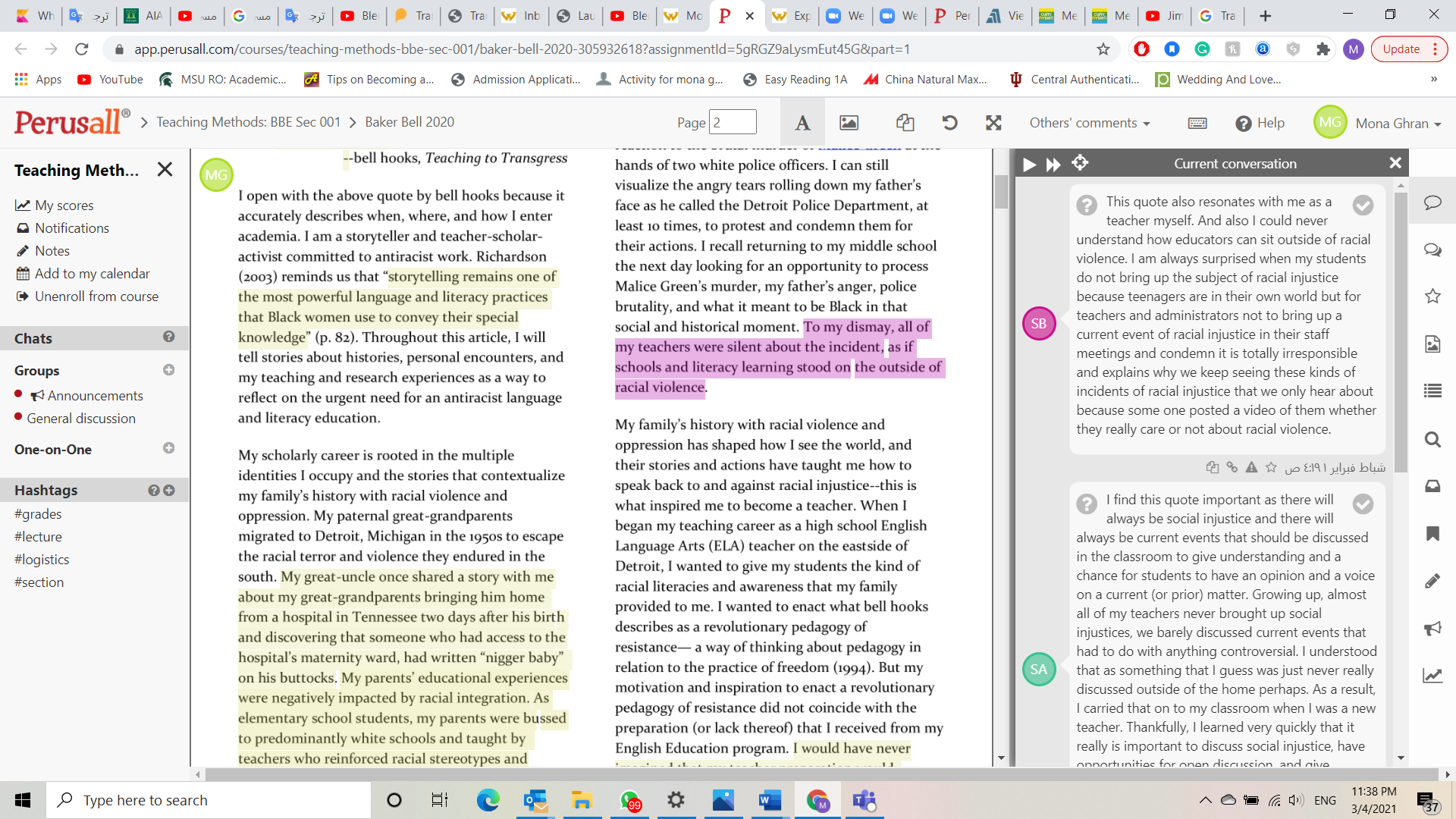Click the help icon beside Chats
The image size is (1456, 819).
coord(168,337)
